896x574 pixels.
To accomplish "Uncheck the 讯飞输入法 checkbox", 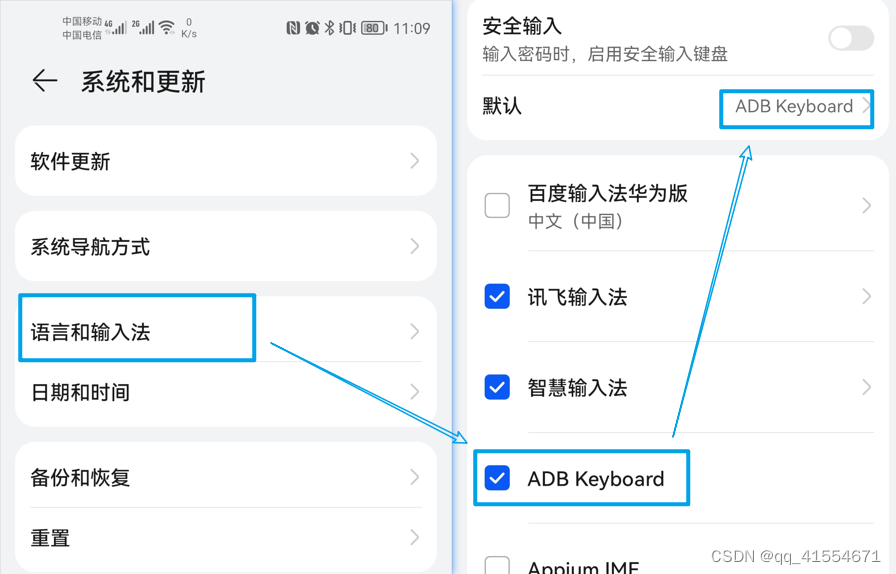I will (497, 296).
